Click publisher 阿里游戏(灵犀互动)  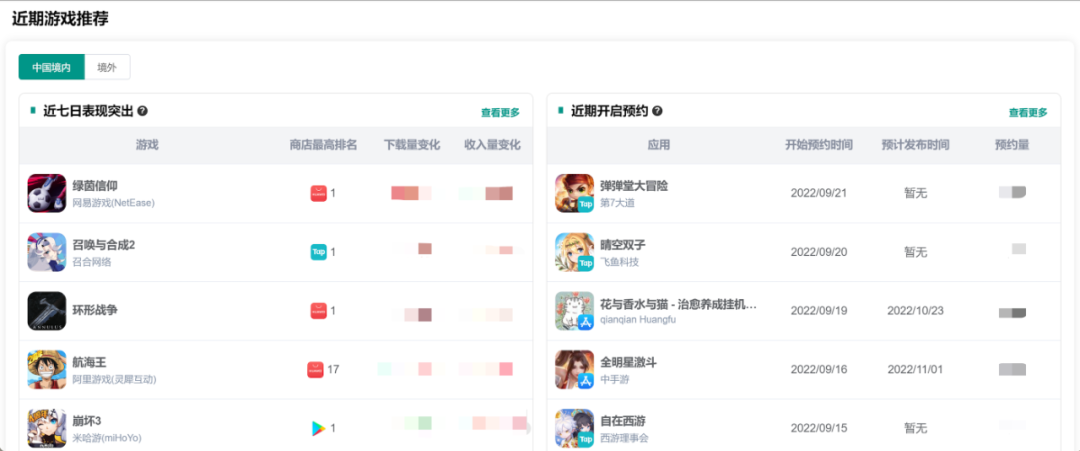click(114, 379)
